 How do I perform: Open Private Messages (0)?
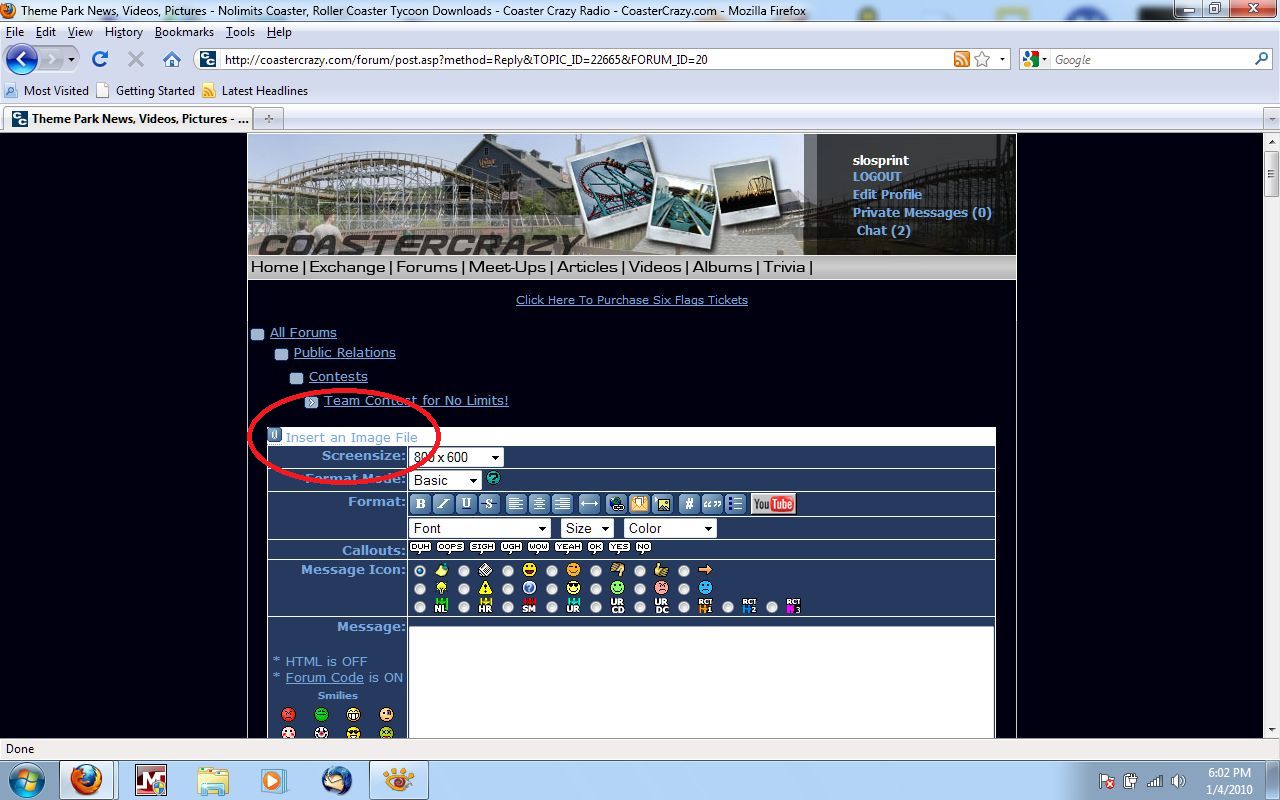[x=922, y=213]
